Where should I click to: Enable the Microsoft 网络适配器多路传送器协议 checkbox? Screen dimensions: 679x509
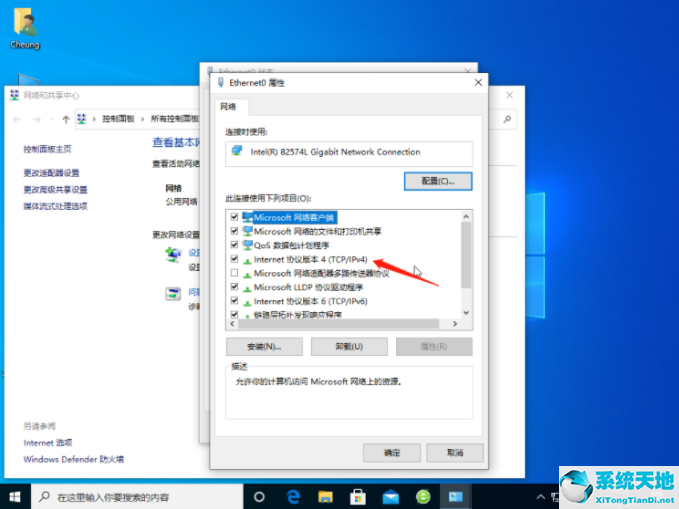pos(234,272)
